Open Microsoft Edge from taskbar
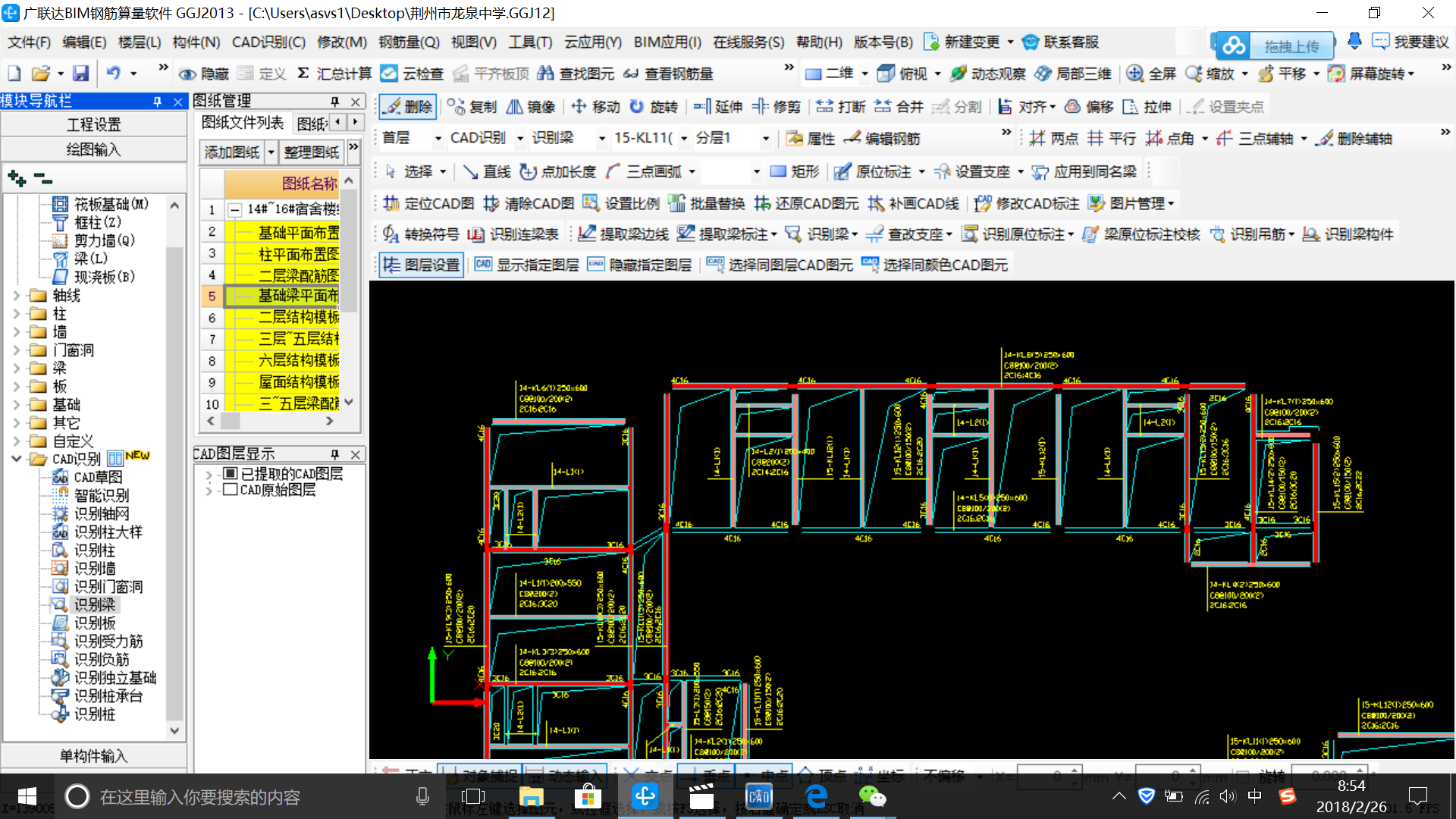Image resolution: width=1456 pixels, height=819 pixels. click(816, 796)
